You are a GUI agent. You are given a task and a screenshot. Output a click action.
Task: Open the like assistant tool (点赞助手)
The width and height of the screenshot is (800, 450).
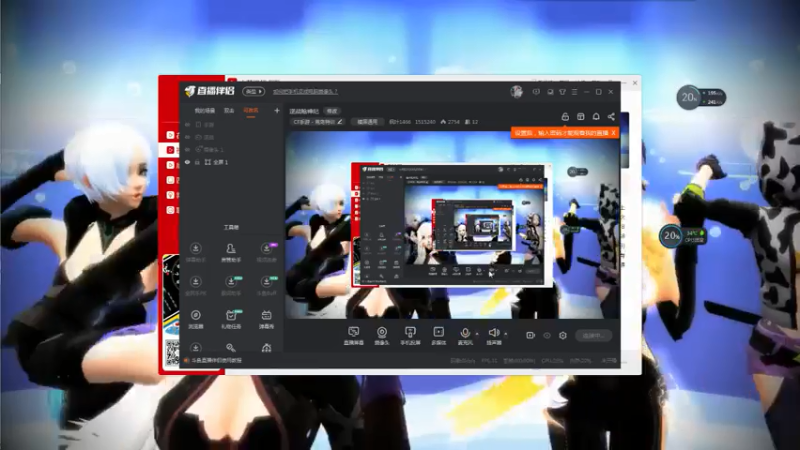231,252
